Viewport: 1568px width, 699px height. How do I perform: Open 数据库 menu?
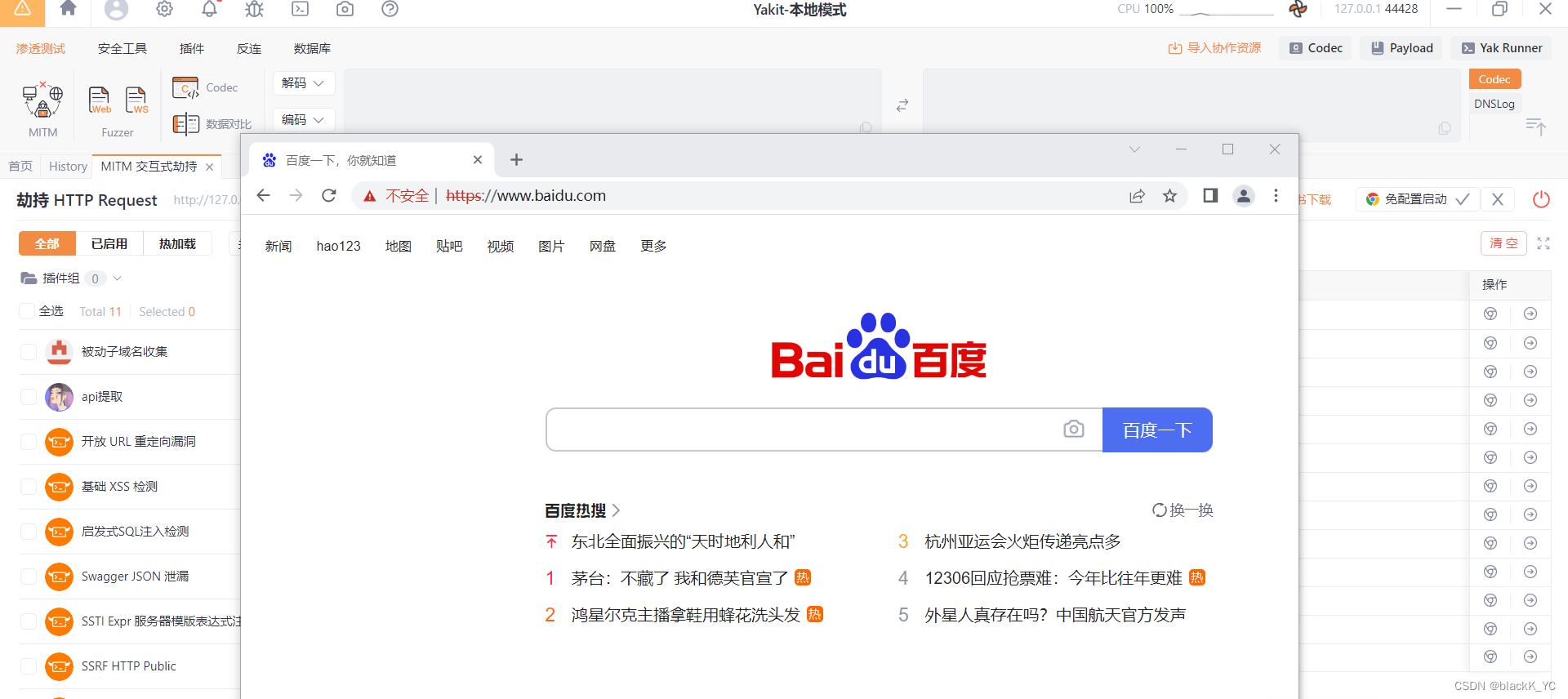pyautogui.click(x=312, y=49)
